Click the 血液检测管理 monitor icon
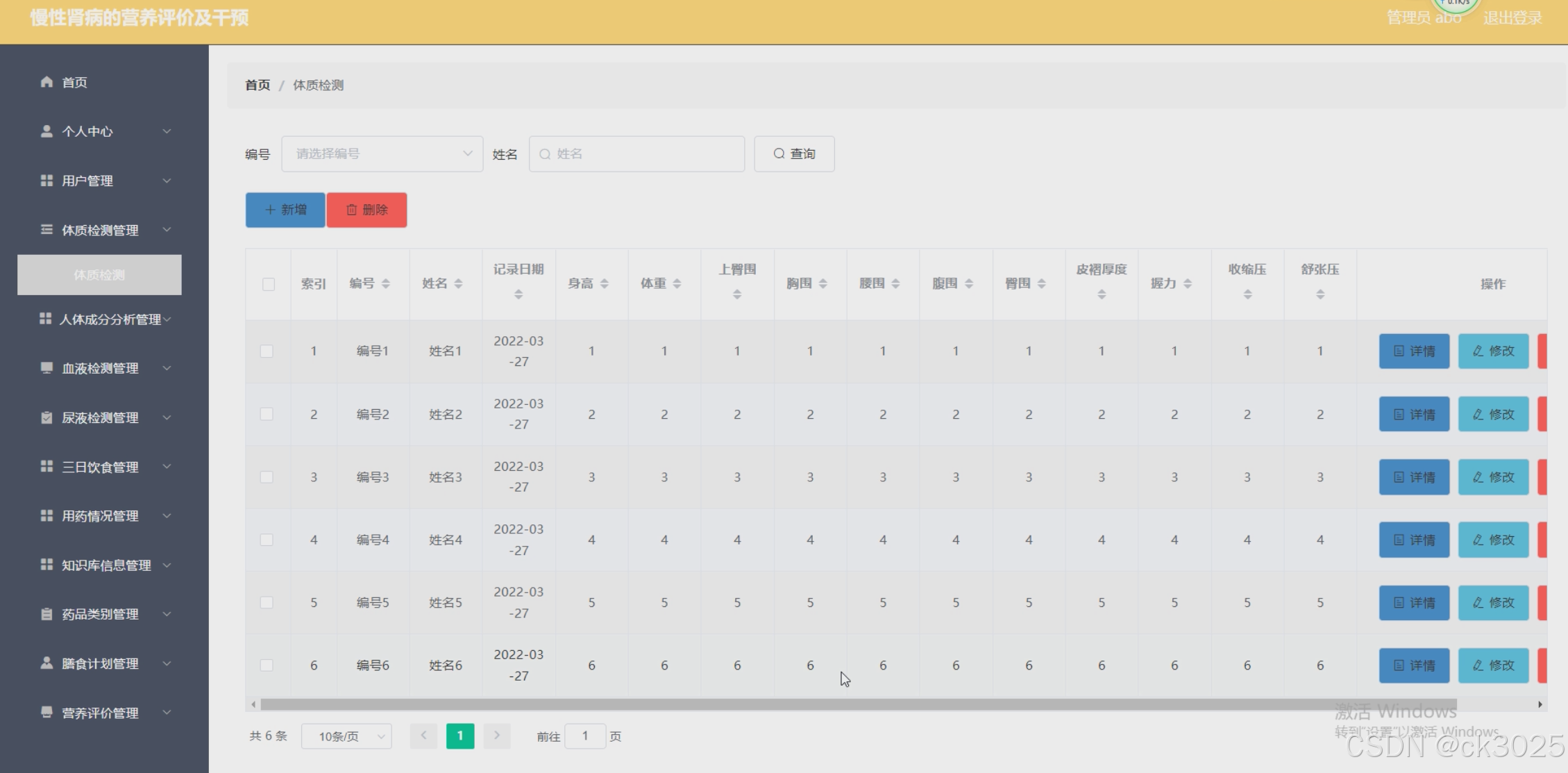 (x=47, y=368)
